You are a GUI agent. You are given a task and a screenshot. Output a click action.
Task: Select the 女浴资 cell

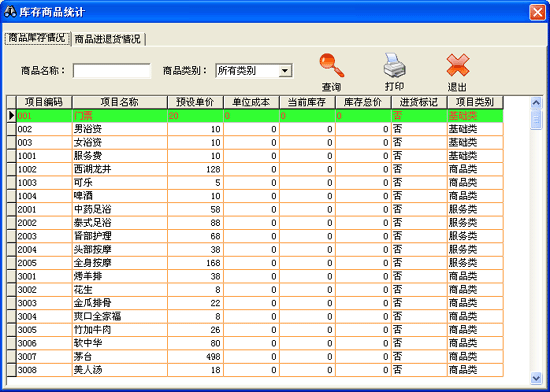[x=120, y=142]
